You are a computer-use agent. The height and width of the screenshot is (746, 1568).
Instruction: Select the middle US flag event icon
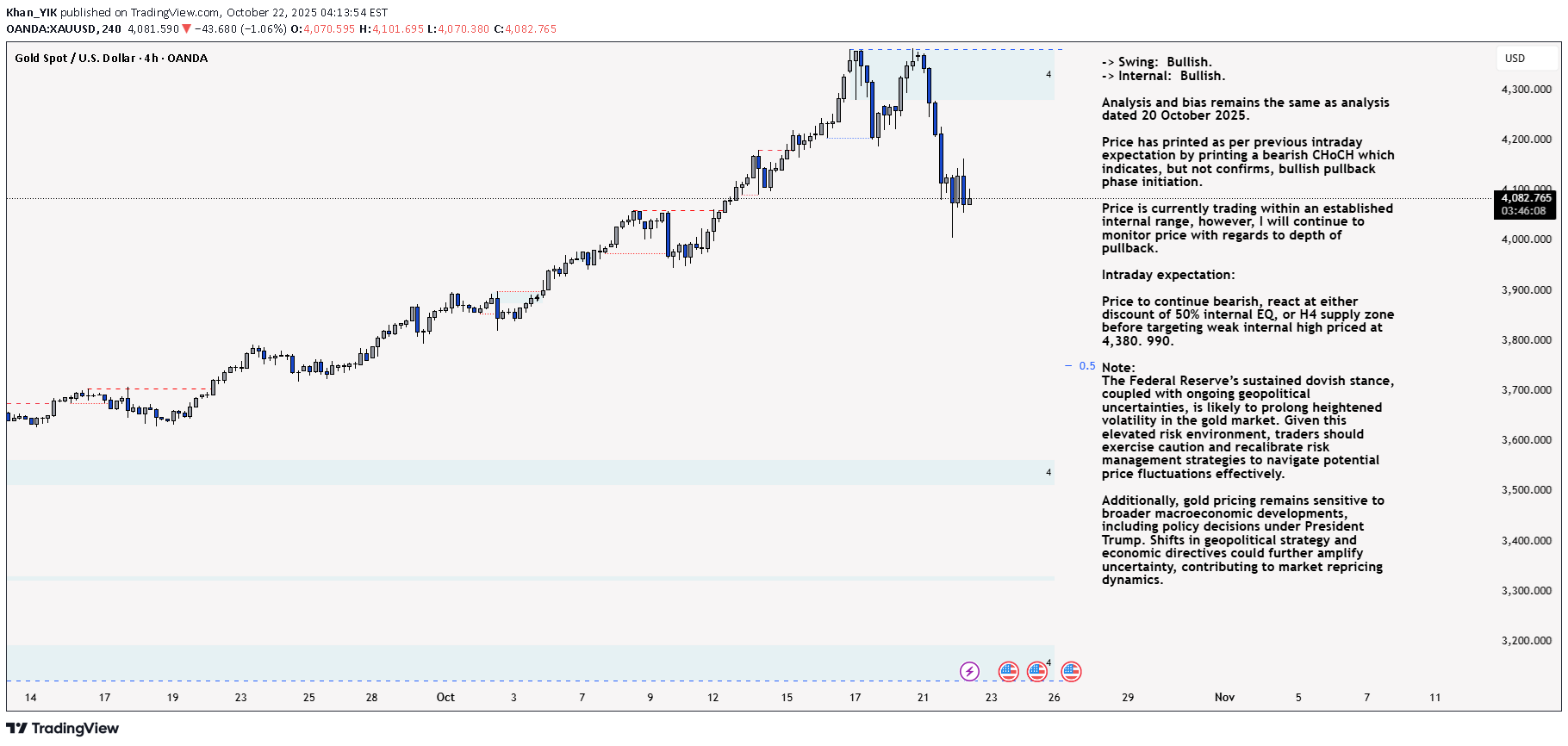click(x=1037, y=671)
